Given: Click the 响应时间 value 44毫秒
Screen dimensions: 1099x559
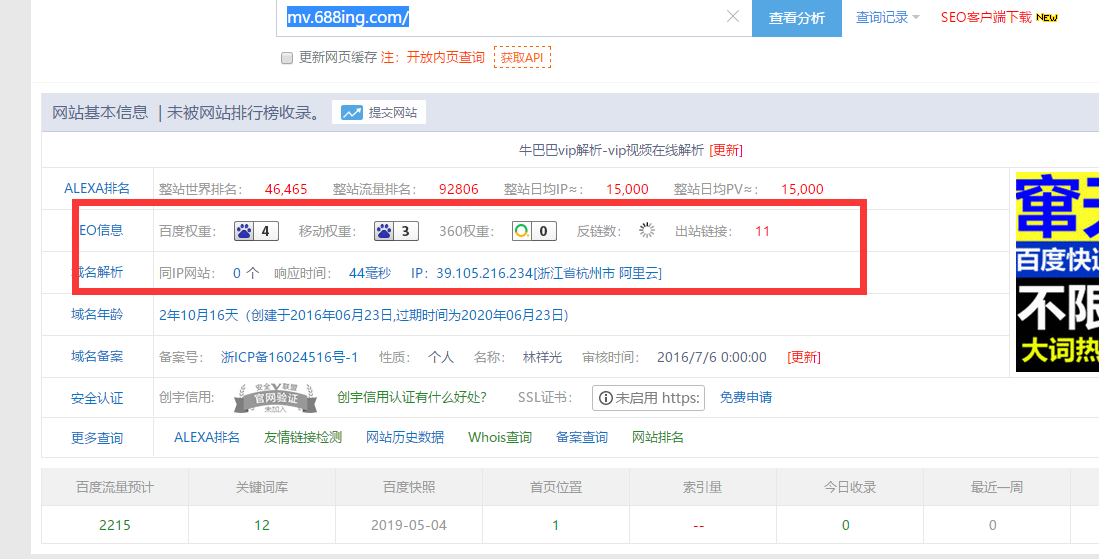Looking at the screenshot, I should [x=370, y=273].
